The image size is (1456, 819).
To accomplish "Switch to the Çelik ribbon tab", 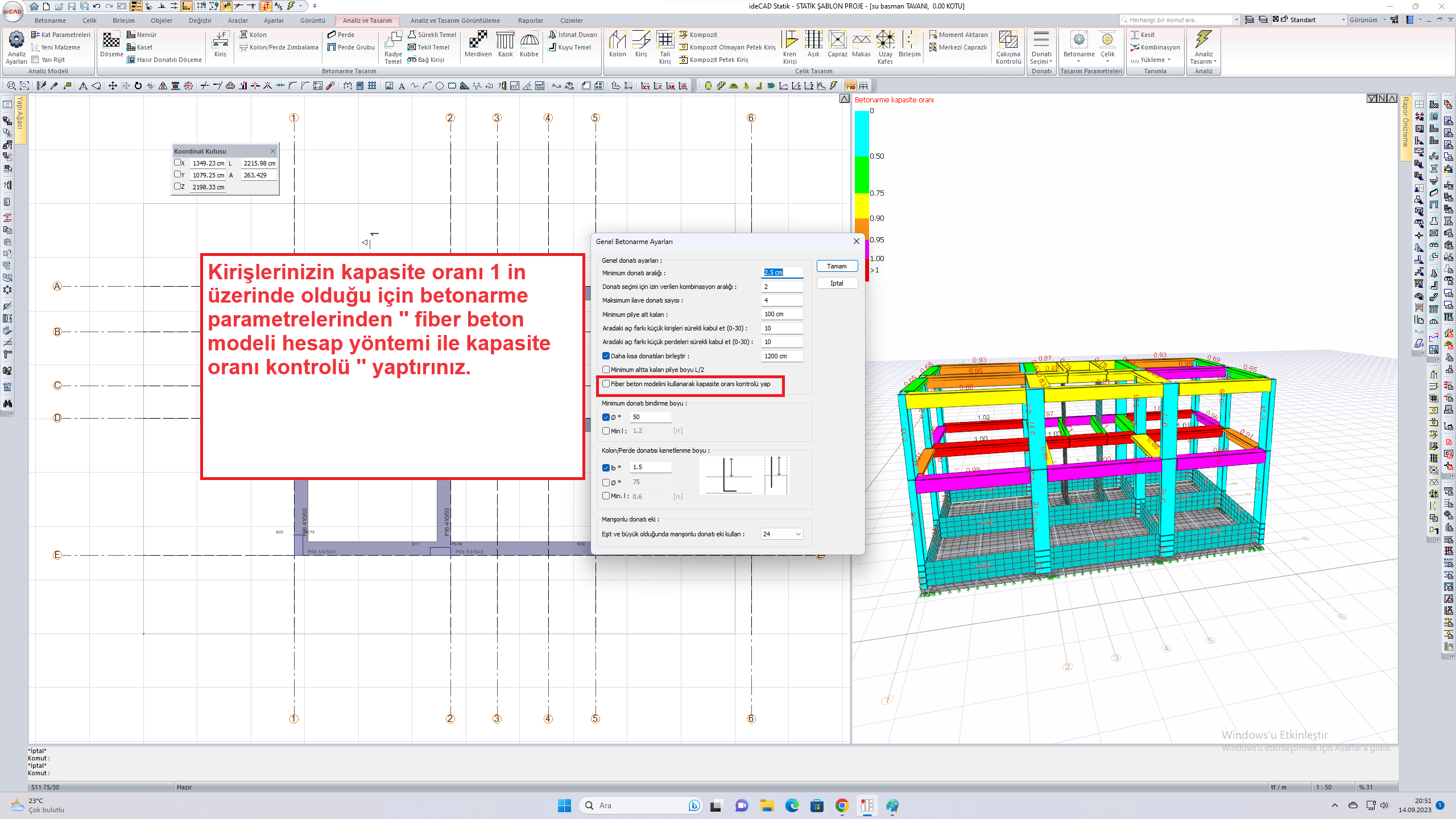I will [89, 20].
